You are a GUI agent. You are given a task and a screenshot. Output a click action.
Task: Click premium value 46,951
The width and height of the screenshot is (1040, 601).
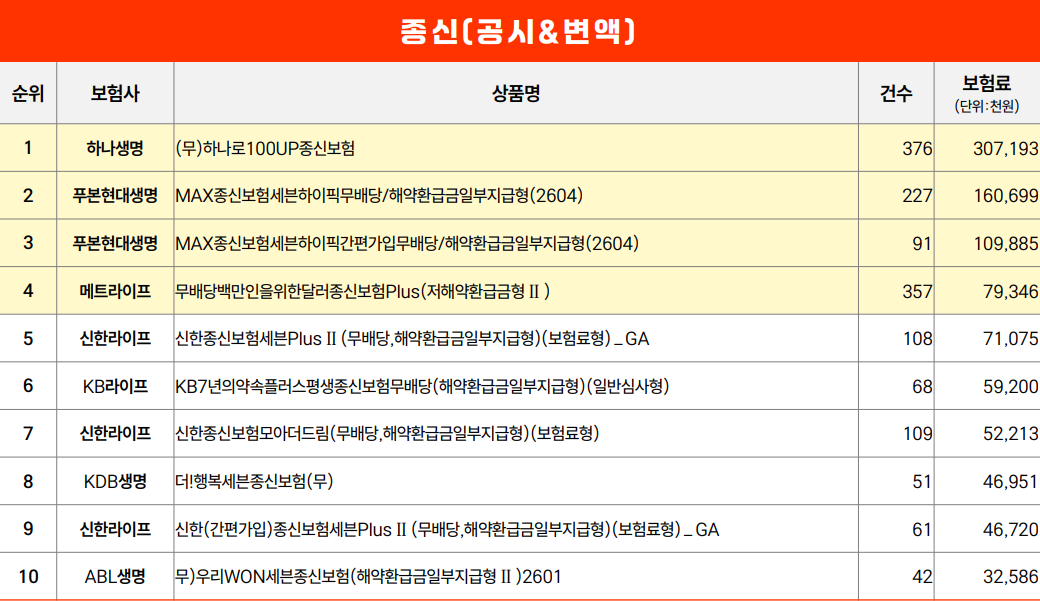(1011, 482)
